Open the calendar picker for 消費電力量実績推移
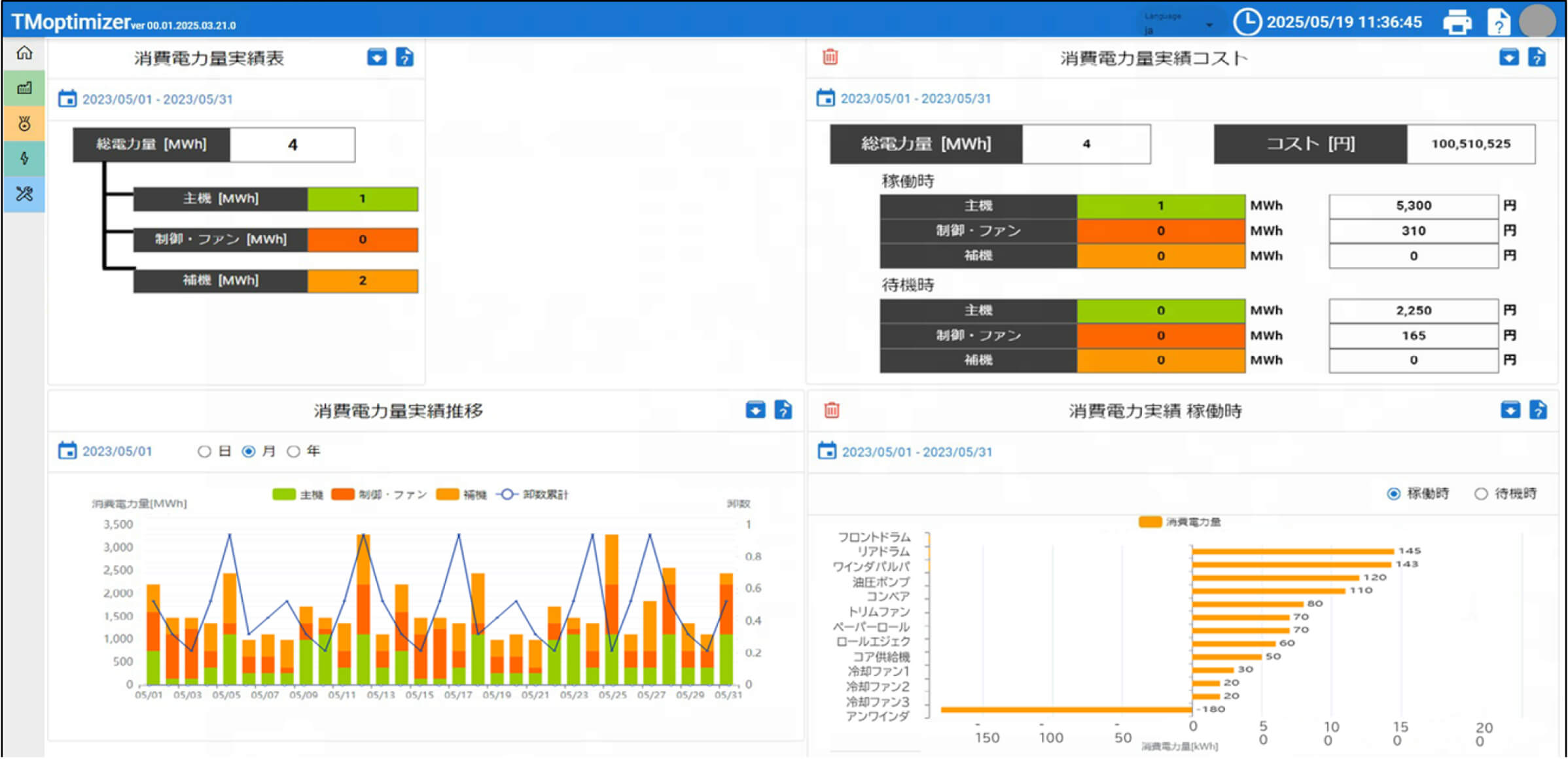The image size is (1568, 759). tap(68, 450)
